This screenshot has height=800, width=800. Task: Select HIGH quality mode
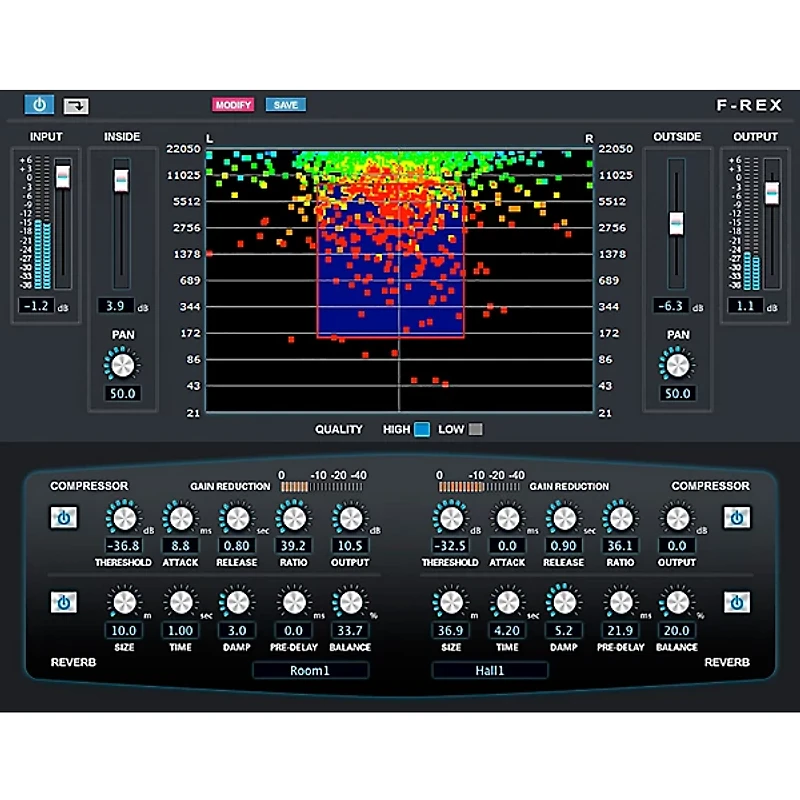422,429
